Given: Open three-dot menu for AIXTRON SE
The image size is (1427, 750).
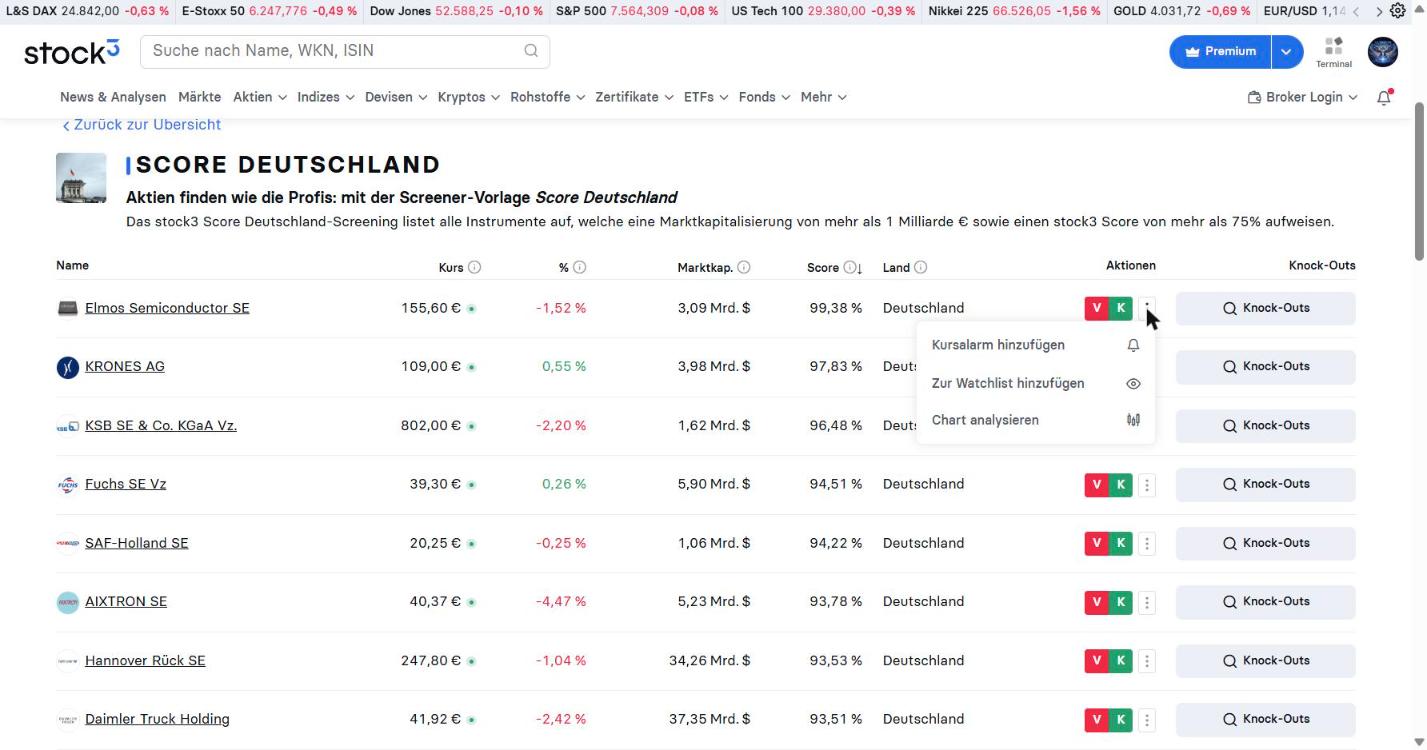Looking at the screenshot, I should [x=1147, y=602].
